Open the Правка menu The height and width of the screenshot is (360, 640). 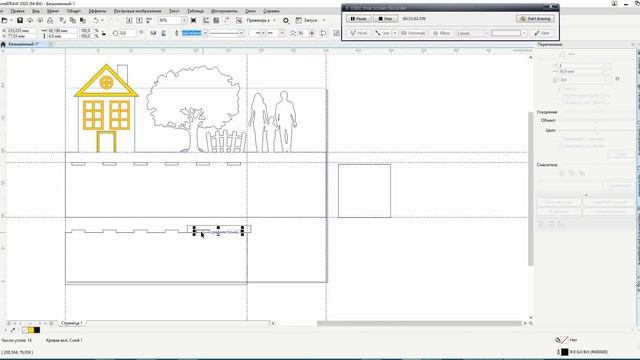(17, 11)
